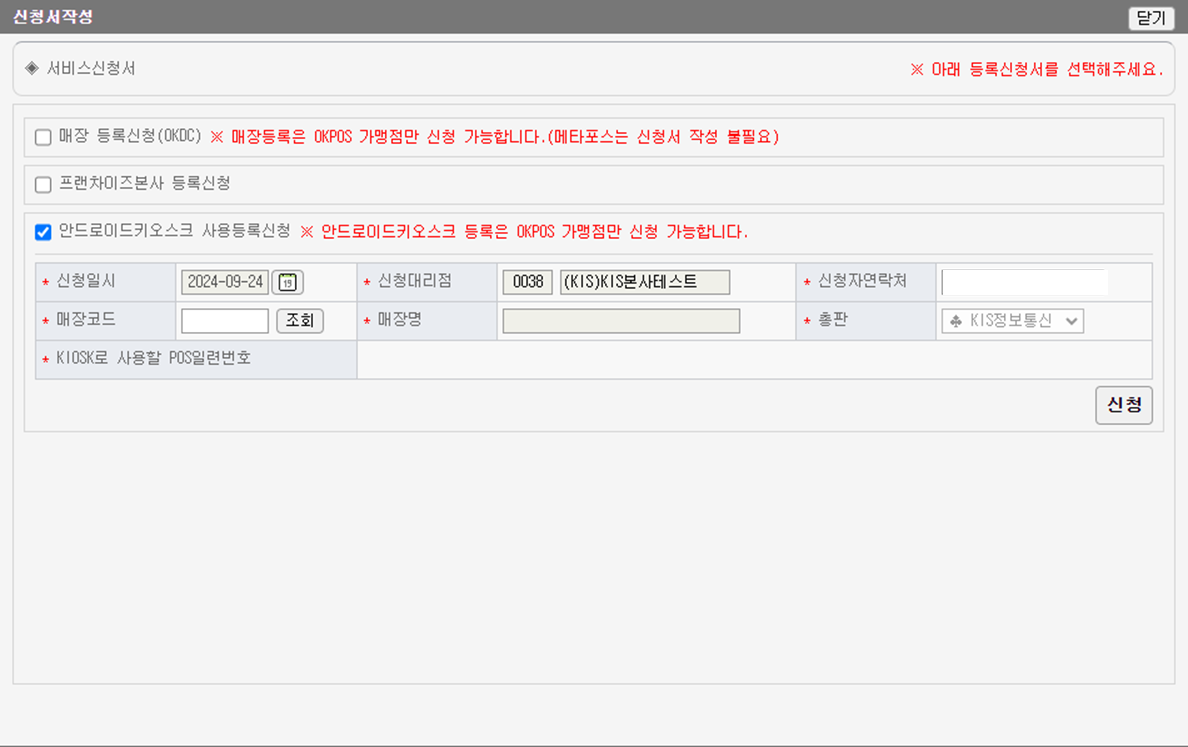Click the 0038 agency code field
Viewport: 1188px width, 747px height.
527,282
